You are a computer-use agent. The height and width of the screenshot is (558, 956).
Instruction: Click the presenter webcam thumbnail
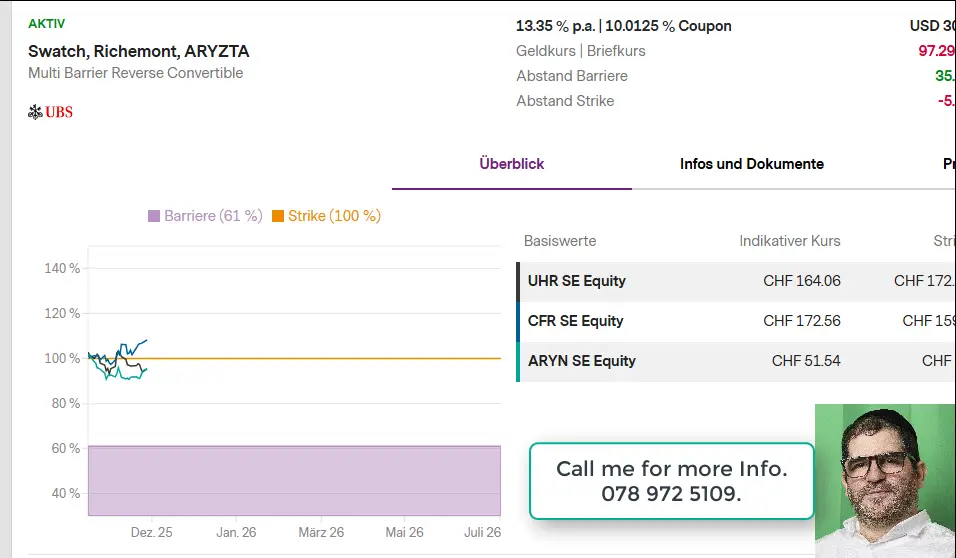(885, 481)
